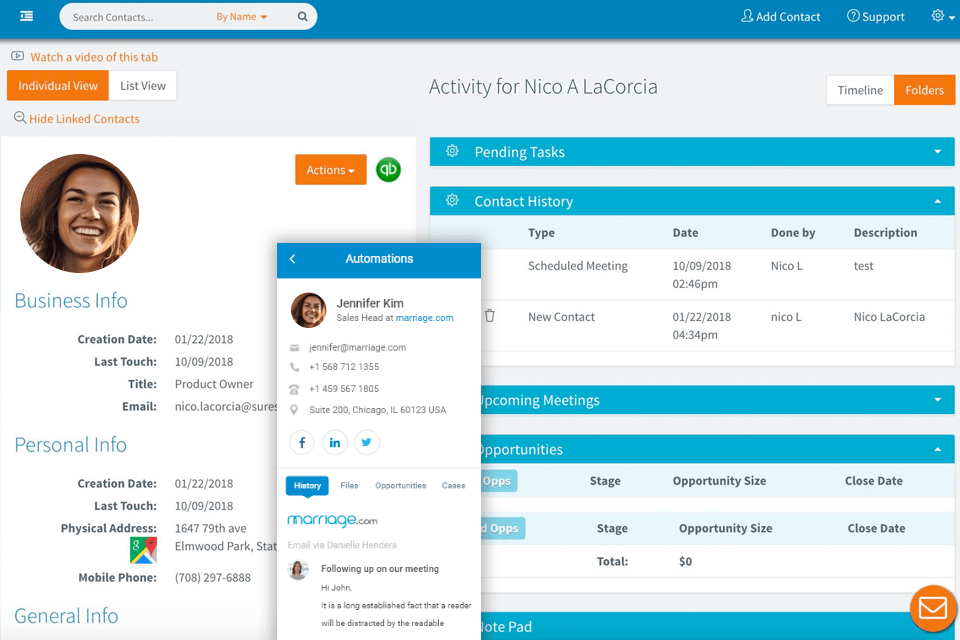Click the Done by column header
This screenshot has width=960, height=640.
(x=793, y=233)
